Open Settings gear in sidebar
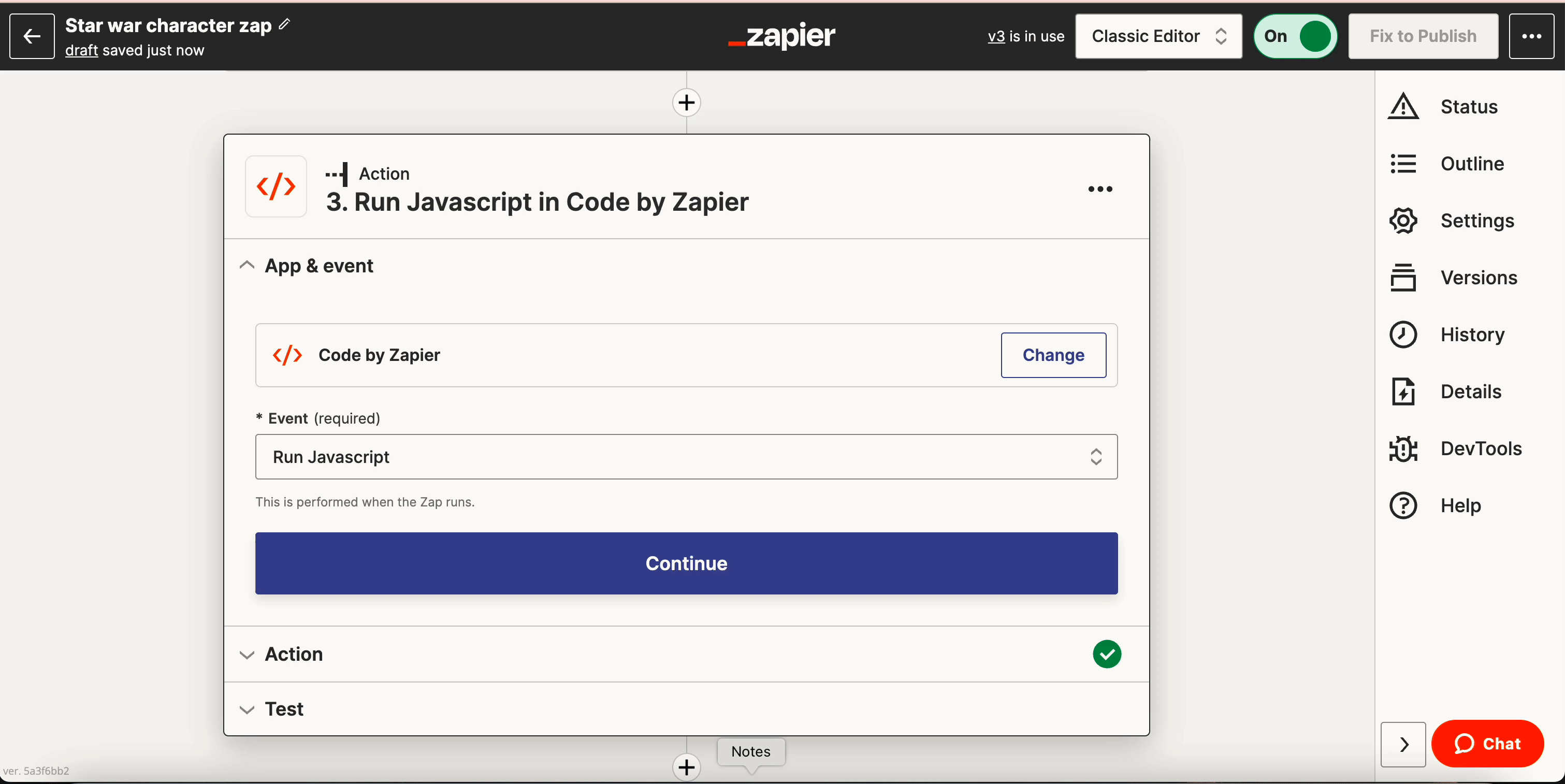Screen dimensions: 1565x784 (1403, 221)
